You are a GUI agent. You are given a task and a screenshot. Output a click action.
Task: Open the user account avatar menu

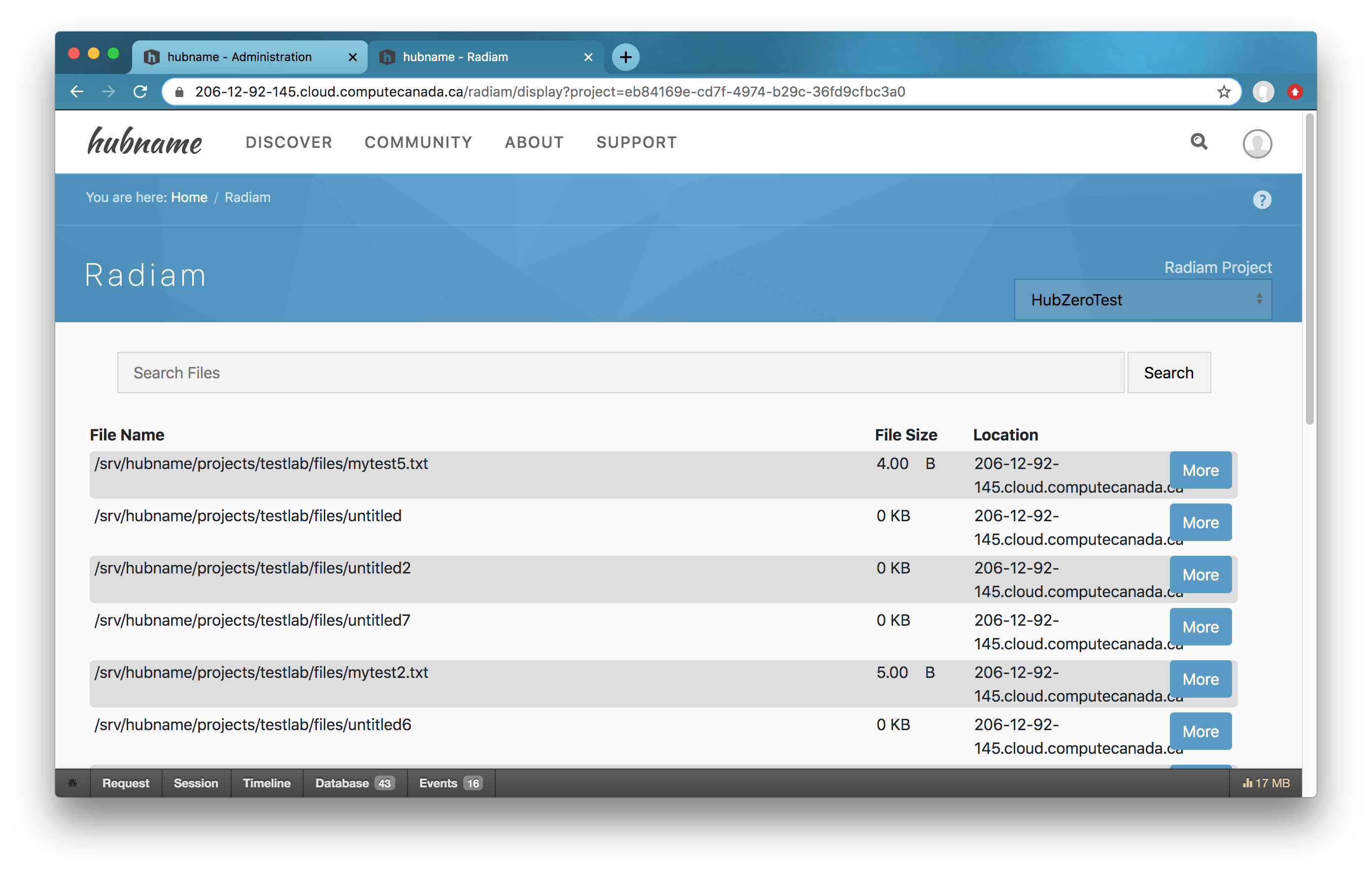point(1257,143)
